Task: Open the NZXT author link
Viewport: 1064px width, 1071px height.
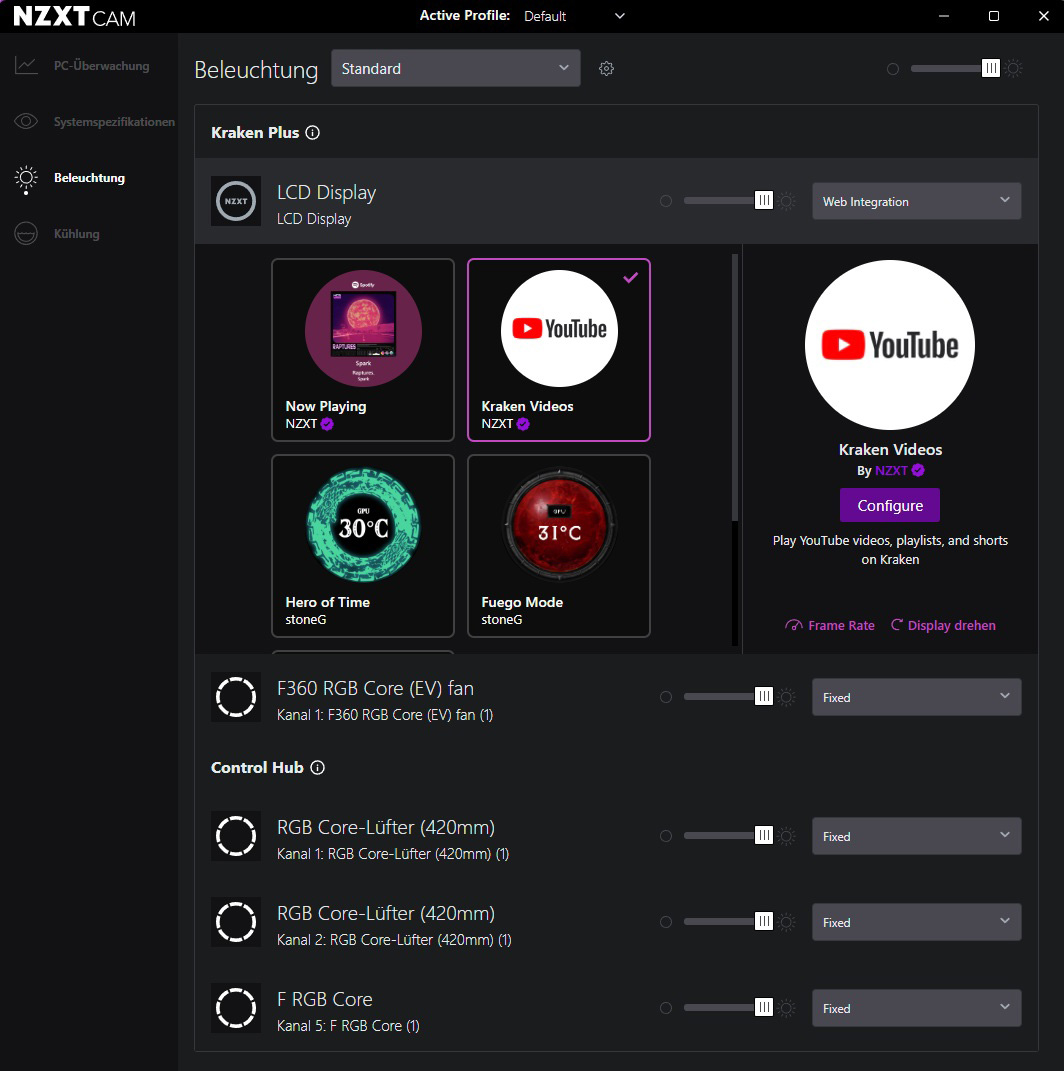Action: click(891, 470)
